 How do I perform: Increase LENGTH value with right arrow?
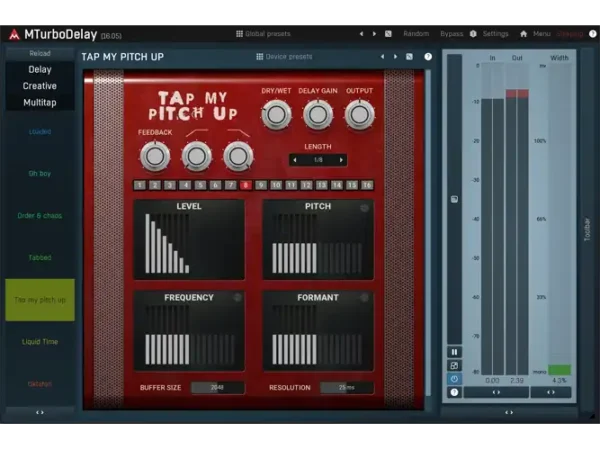[341, 160]
